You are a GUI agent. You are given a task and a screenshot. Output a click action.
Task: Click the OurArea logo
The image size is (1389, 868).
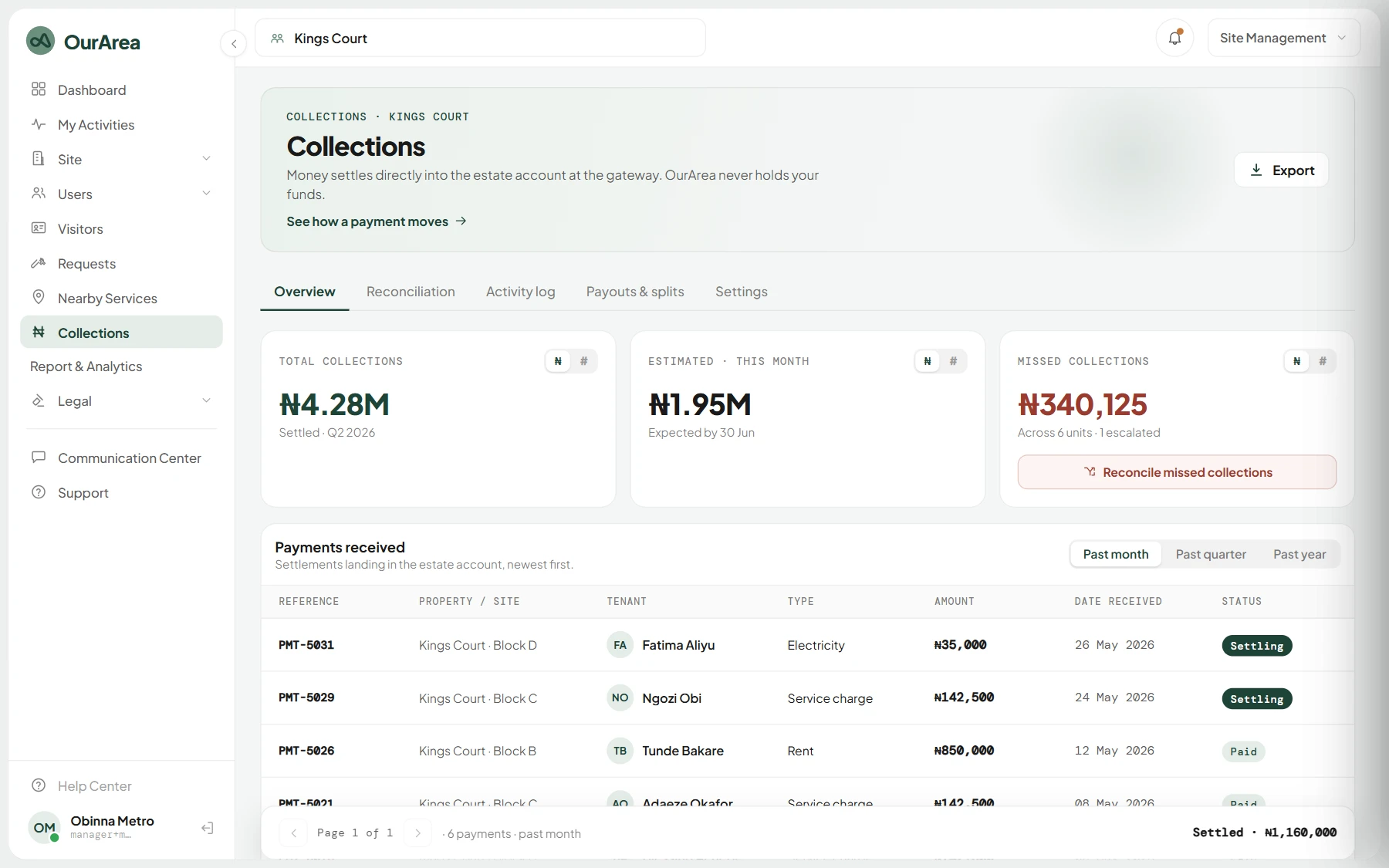[83, 42]
